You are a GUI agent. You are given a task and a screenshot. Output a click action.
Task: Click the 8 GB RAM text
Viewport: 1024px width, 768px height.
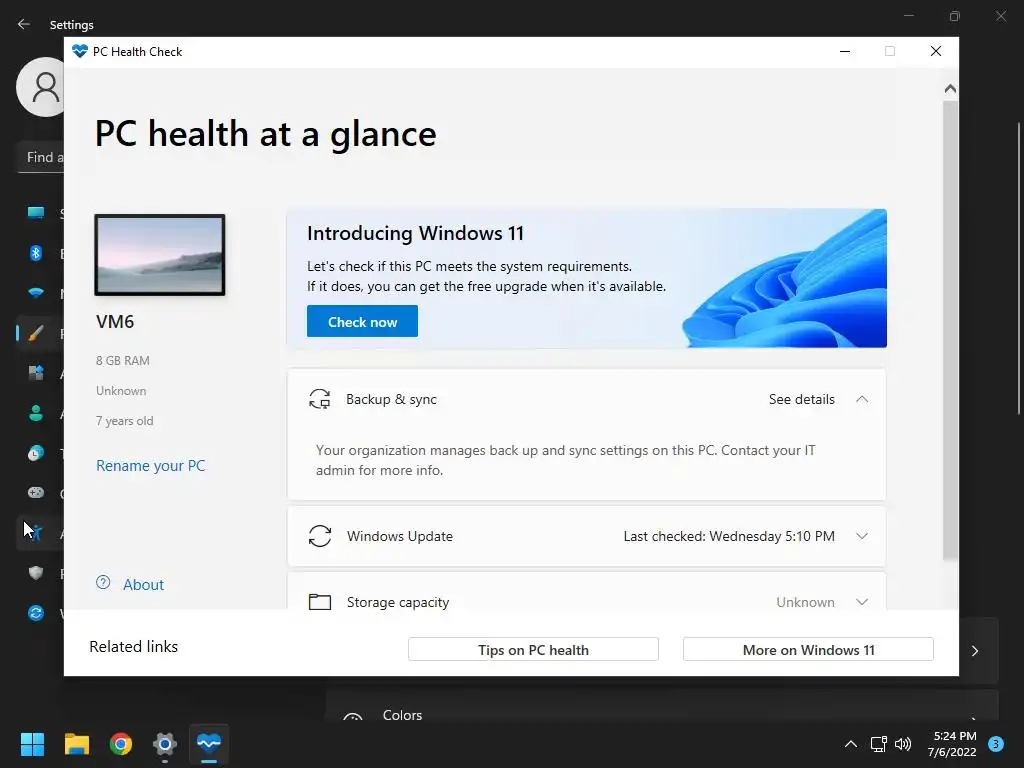tap(123, 360)
